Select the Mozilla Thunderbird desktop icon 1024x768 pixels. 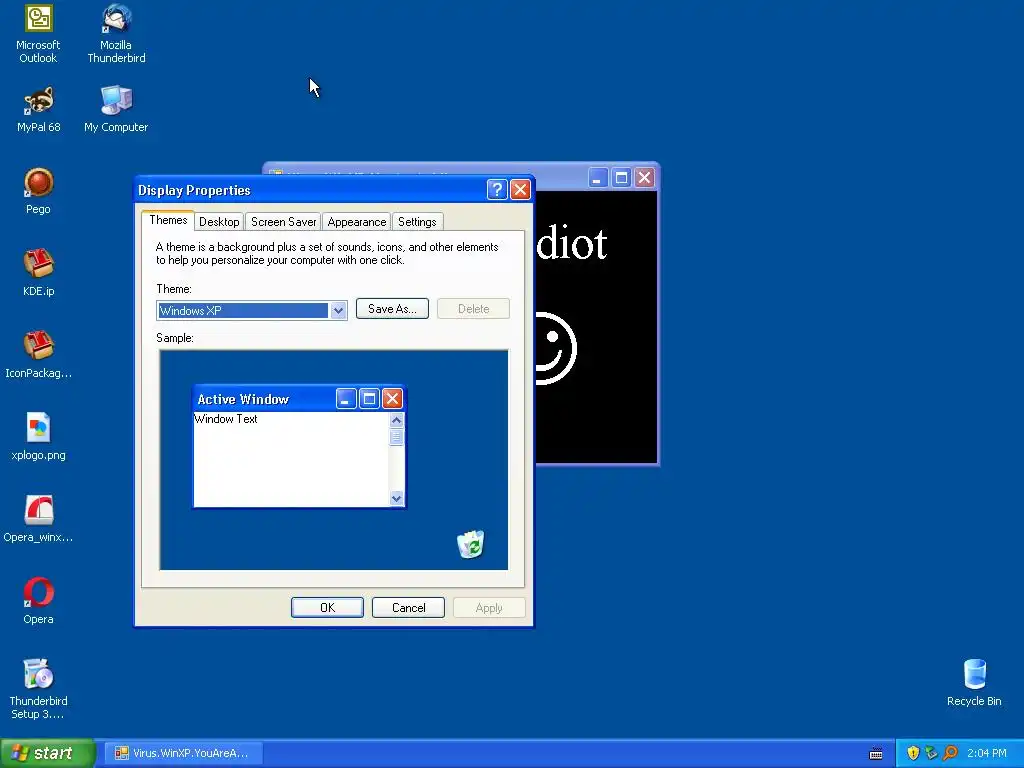[x=116, y=34]
